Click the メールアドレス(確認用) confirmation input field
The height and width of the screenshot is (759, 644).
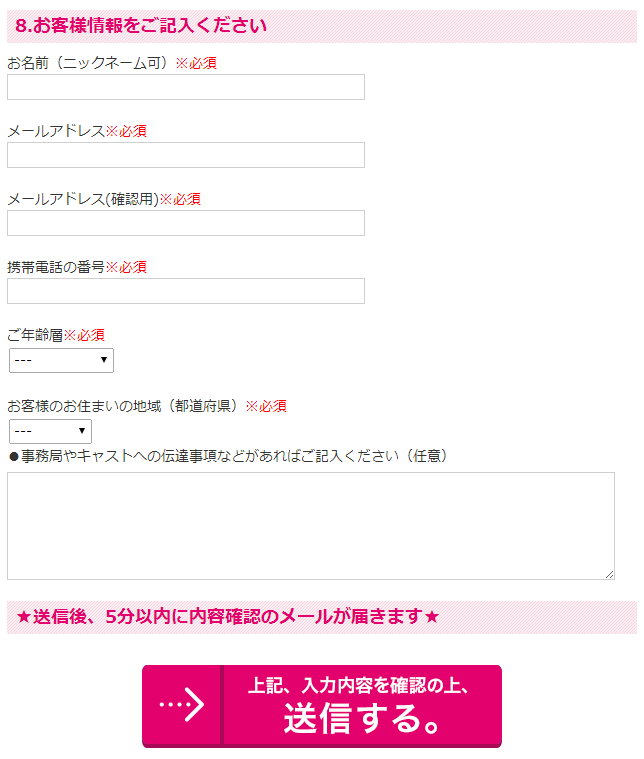click(x=186, y=223)
